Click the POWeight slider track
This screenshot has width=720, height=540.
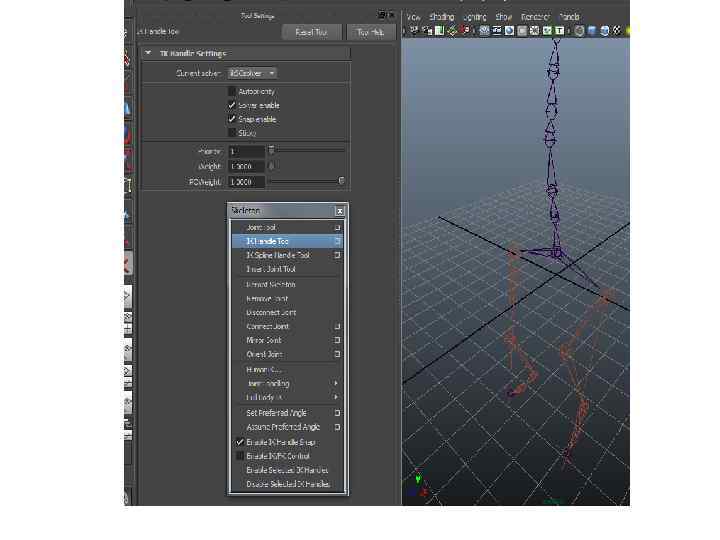305,182
